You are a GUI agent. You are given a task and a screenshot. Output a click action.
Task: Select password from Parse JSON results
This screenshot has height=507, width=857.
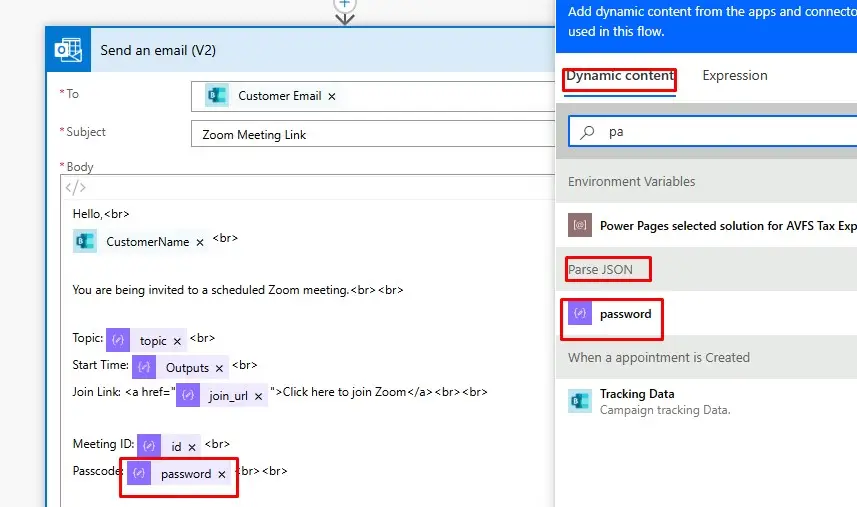pos(625,314)
